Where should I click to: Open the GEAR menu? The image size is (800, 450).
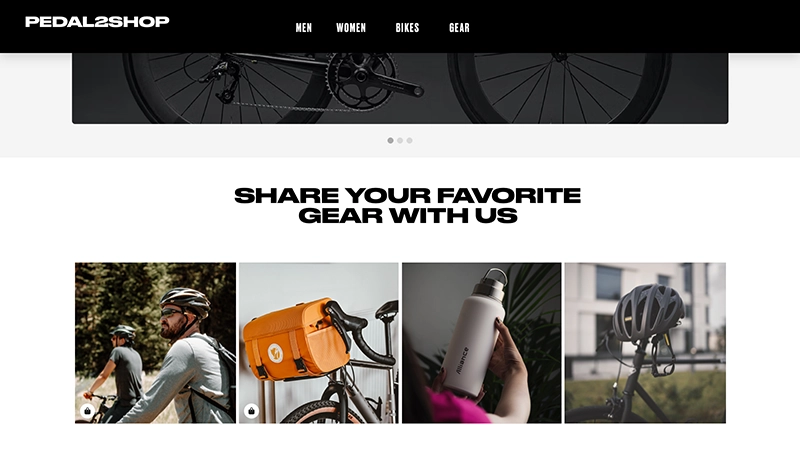point(459,28)
